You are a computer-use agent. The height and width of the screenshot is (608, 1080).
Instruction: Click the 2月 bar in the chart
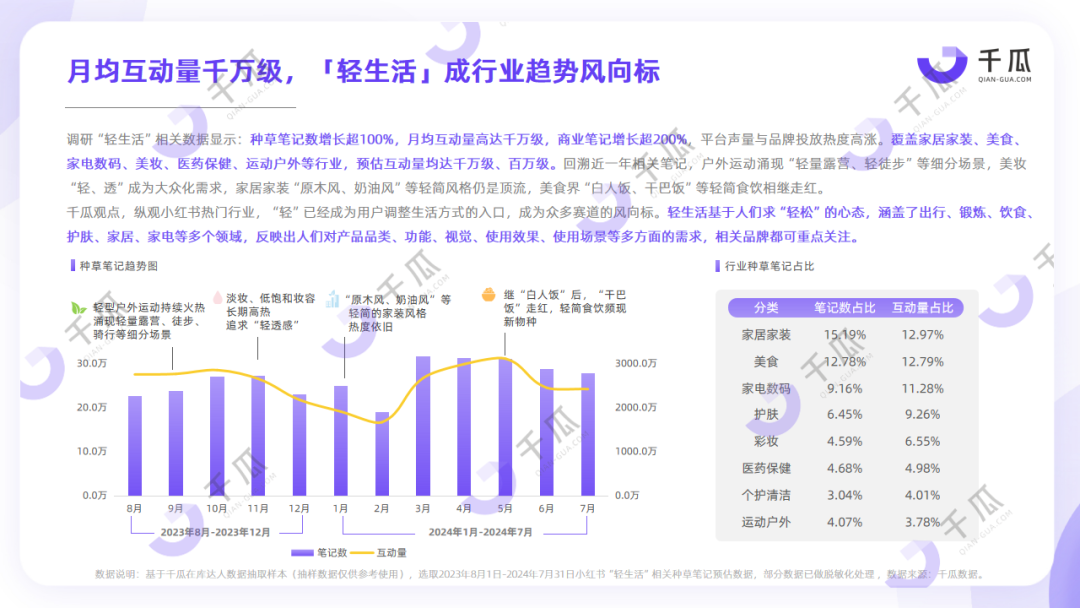(382, 454)
